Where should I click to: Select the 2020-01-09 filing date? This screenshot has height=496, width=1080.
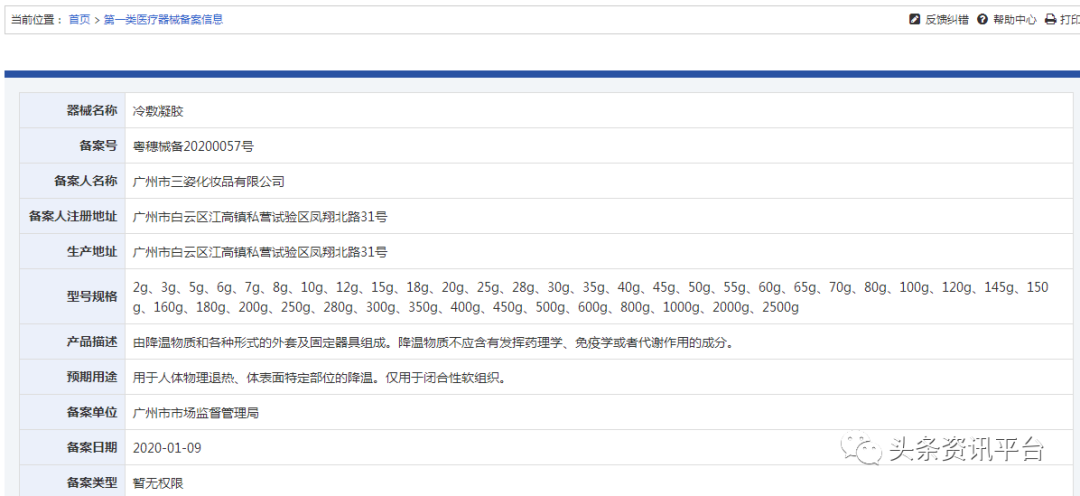(167, 448)
